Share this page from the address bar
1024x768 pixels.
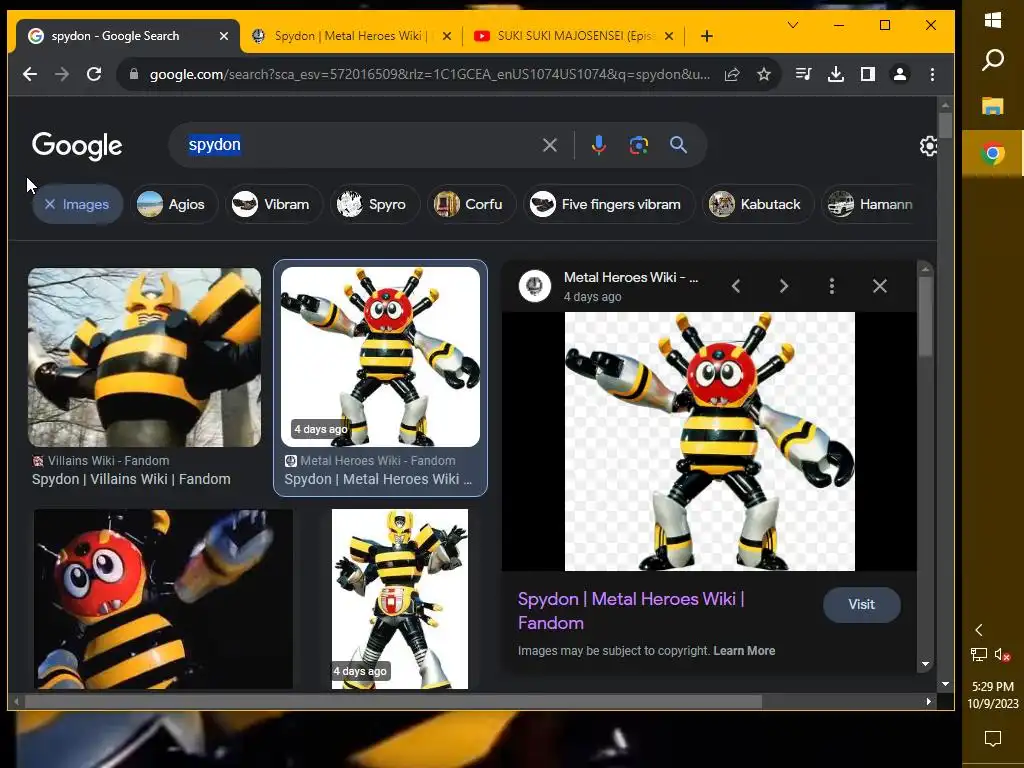coord(732,74)
